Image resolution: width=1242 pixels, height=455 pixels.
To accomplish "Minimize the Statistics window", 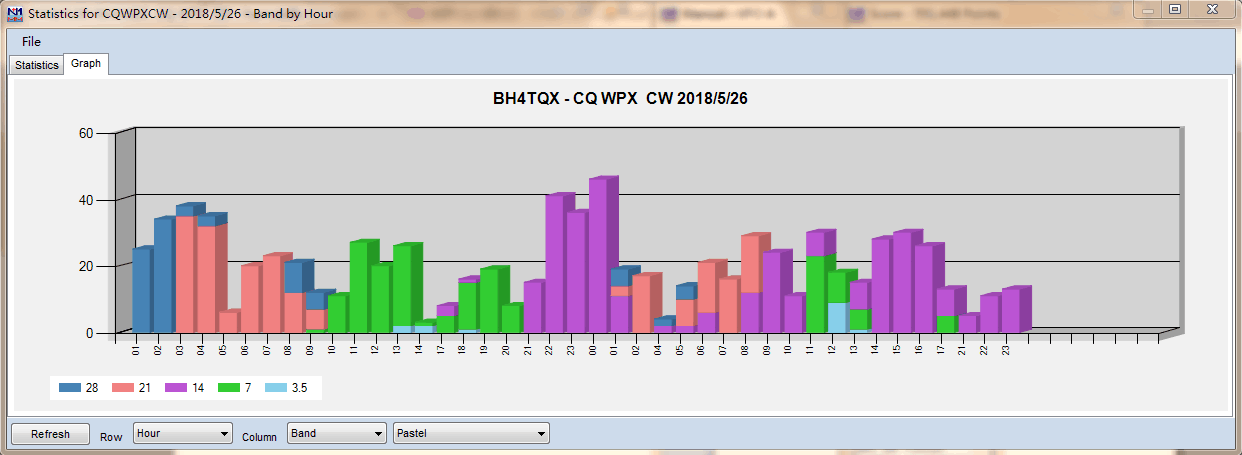I will pyautogui.click(x=1148, y=9).
